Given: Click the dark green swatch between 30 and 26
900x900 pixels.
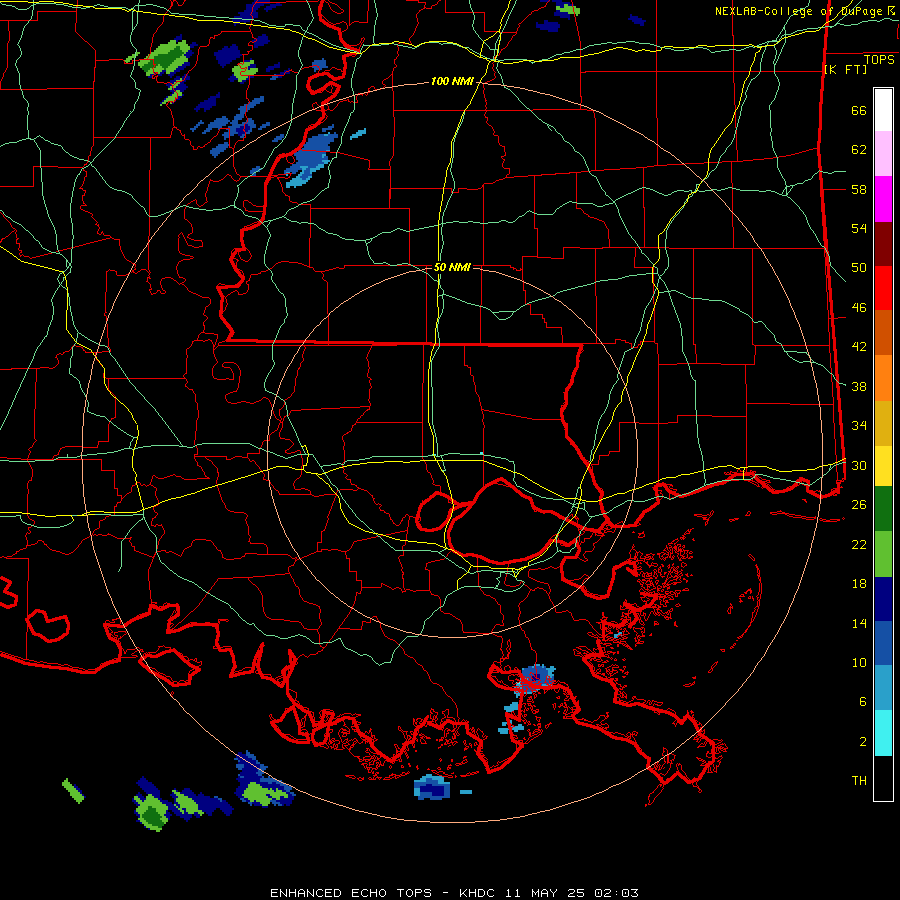Looking at the screenshot, I should point(883,509).
